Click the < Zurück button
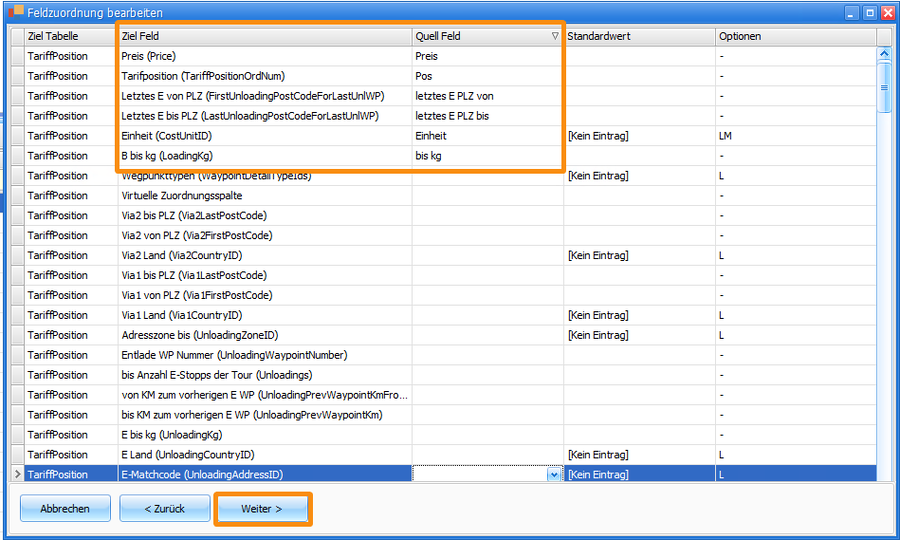The image size is (900, 540). click(165, 509)
